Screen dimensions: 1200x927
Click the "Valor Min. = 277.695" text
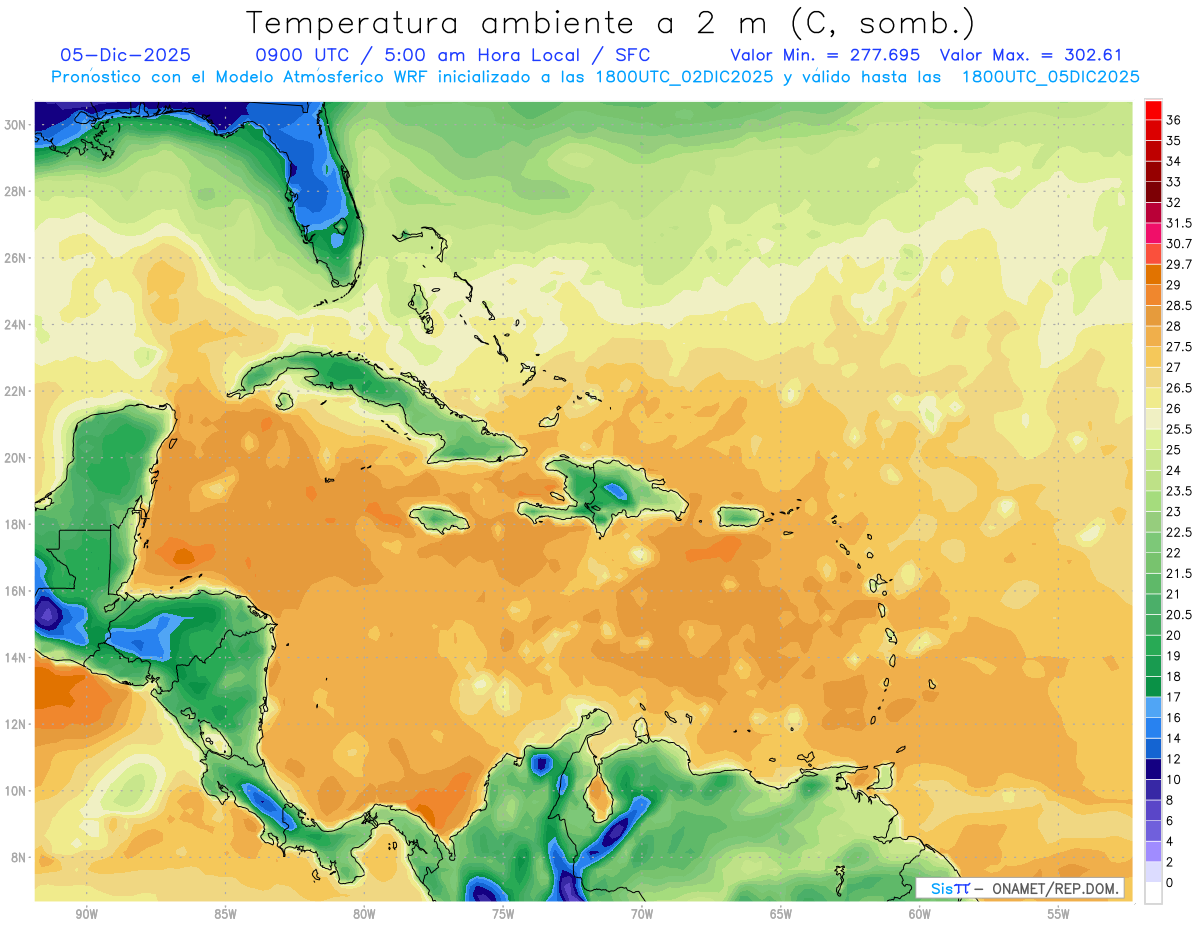point(825,55)
